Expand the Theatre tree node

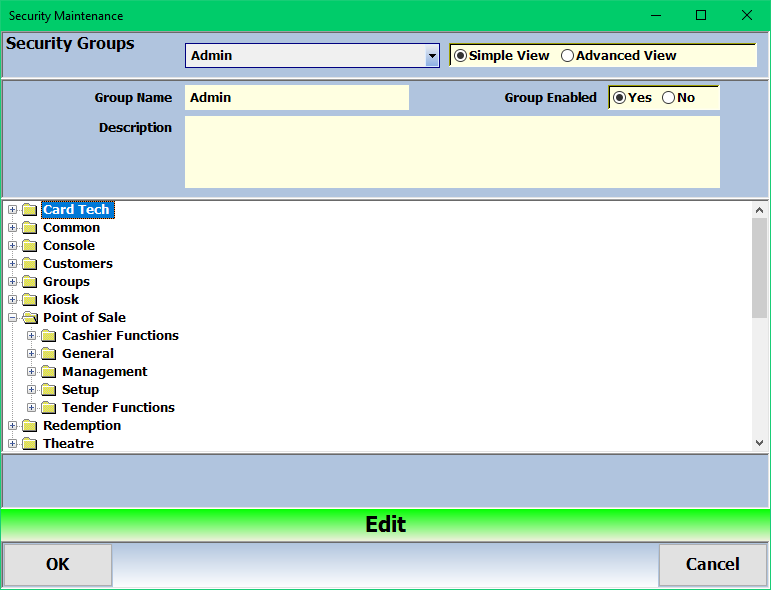[x=13, y=444]
